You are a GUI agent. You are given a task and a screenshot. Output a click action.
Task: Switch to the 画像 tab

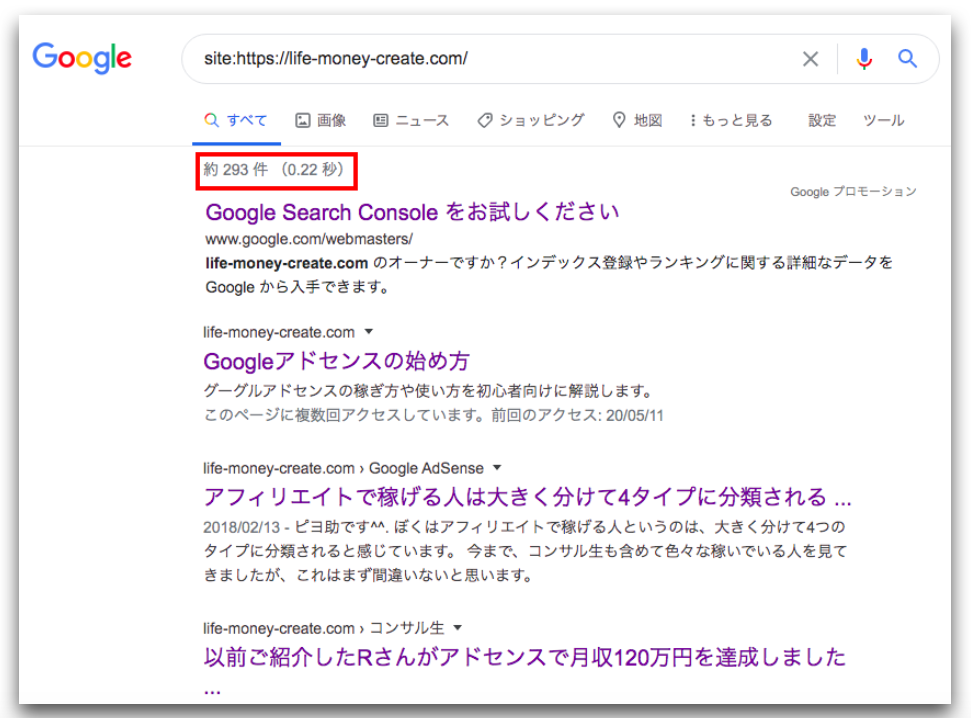(321, 120)
